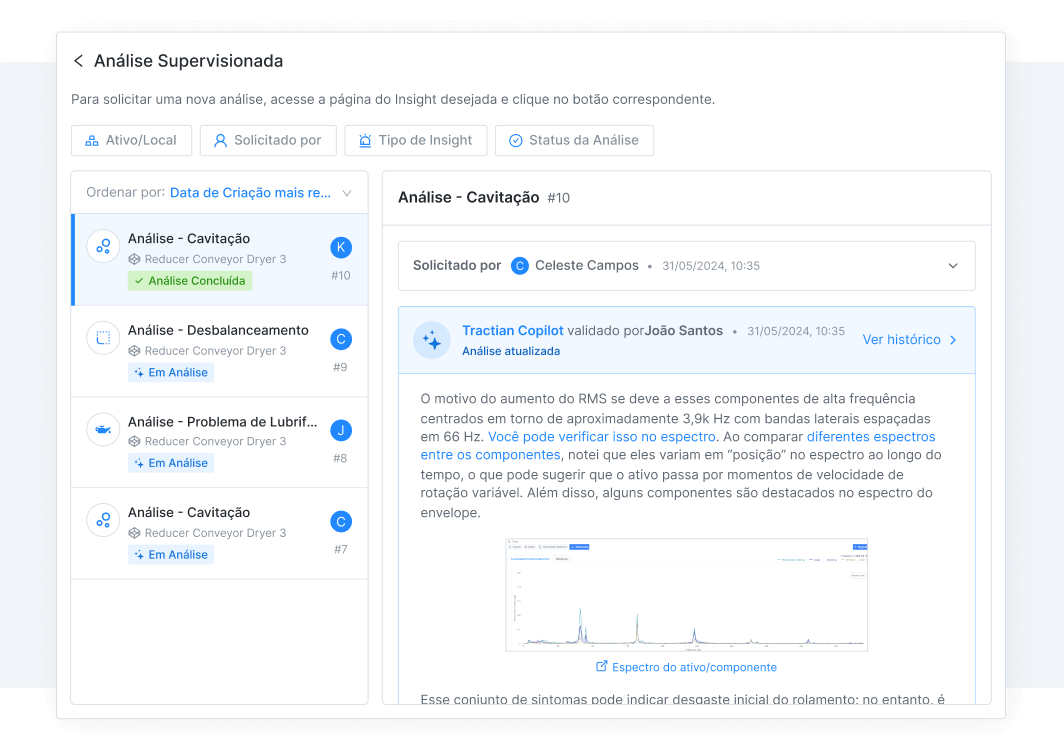Click the cavitation icon on analysis #10
The width and height of the screenshot is (1064, 756).
click(103, 246)
